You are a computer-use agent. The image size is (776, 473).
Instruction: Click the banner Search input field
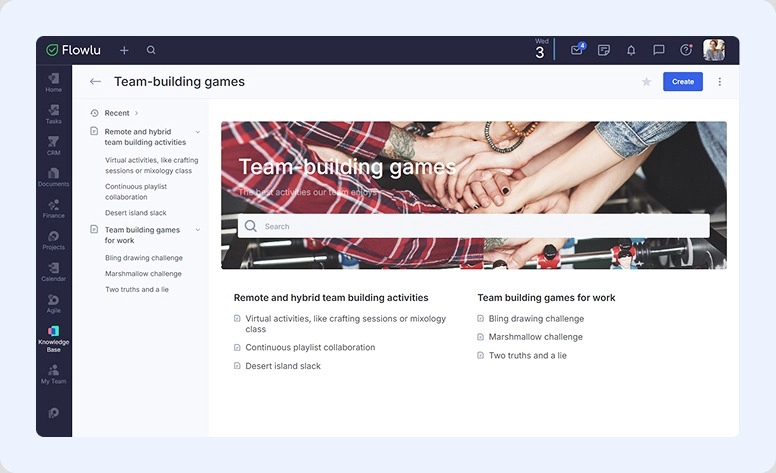point(474,226)
